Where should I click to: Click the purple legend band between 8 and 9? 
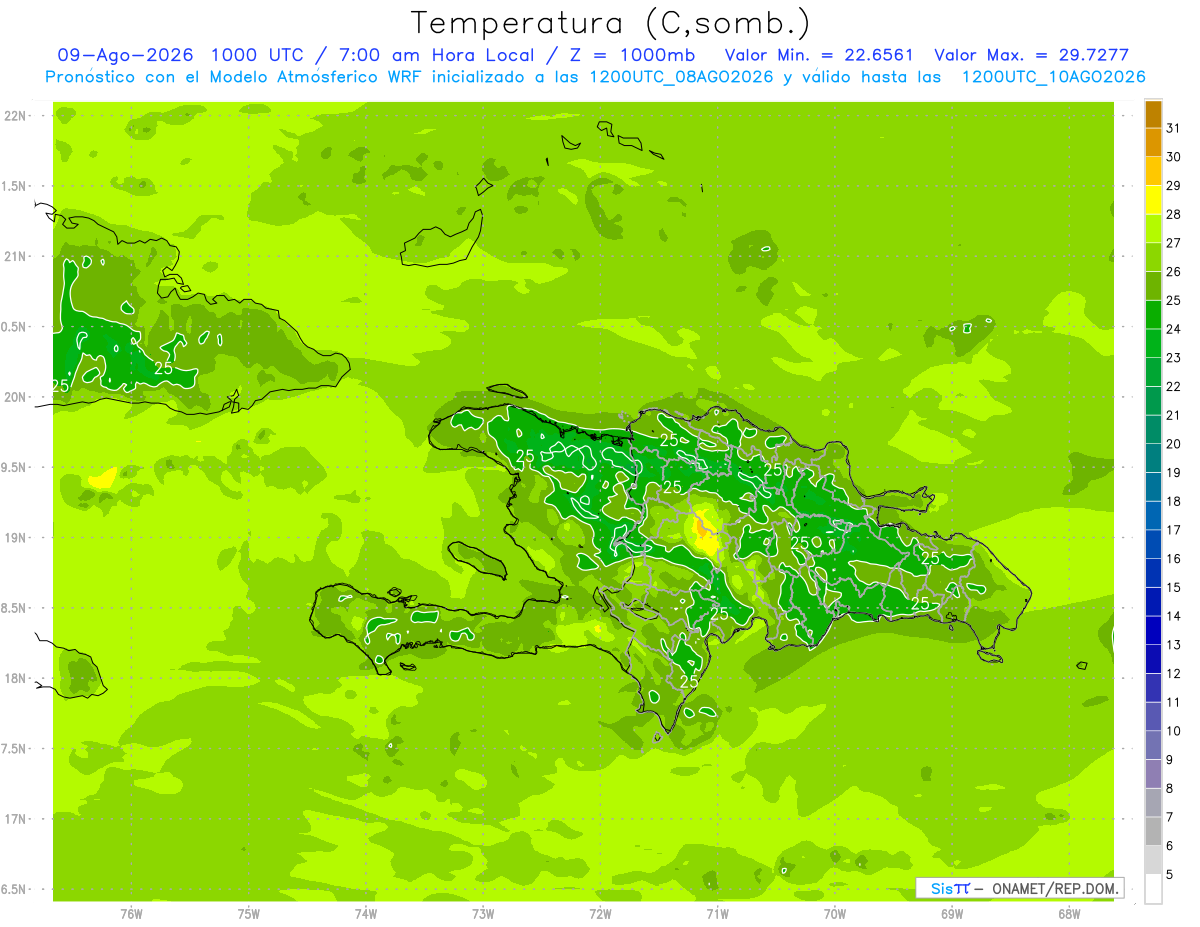point(1153,774)
